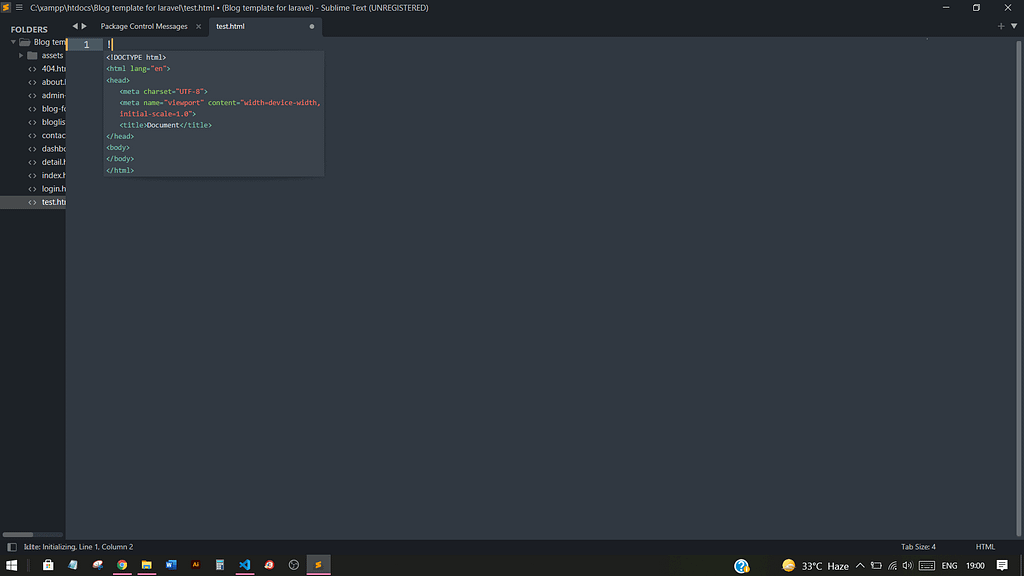This screenshot has height=576, width=1024.
Task: Open the speaker volume icon in system tray
Action: pyautogui.click(x=907, y=565)
